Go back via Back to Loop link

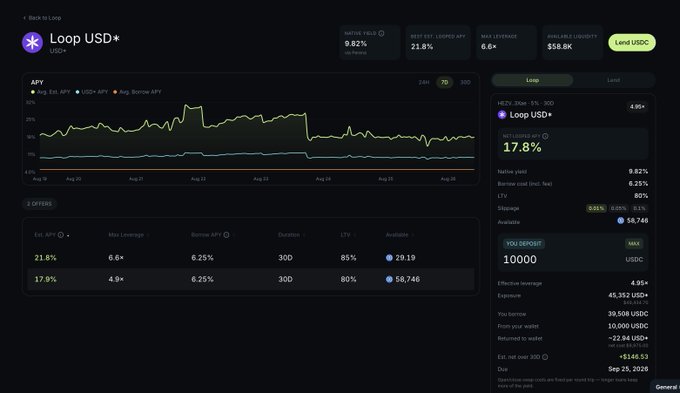42,18
